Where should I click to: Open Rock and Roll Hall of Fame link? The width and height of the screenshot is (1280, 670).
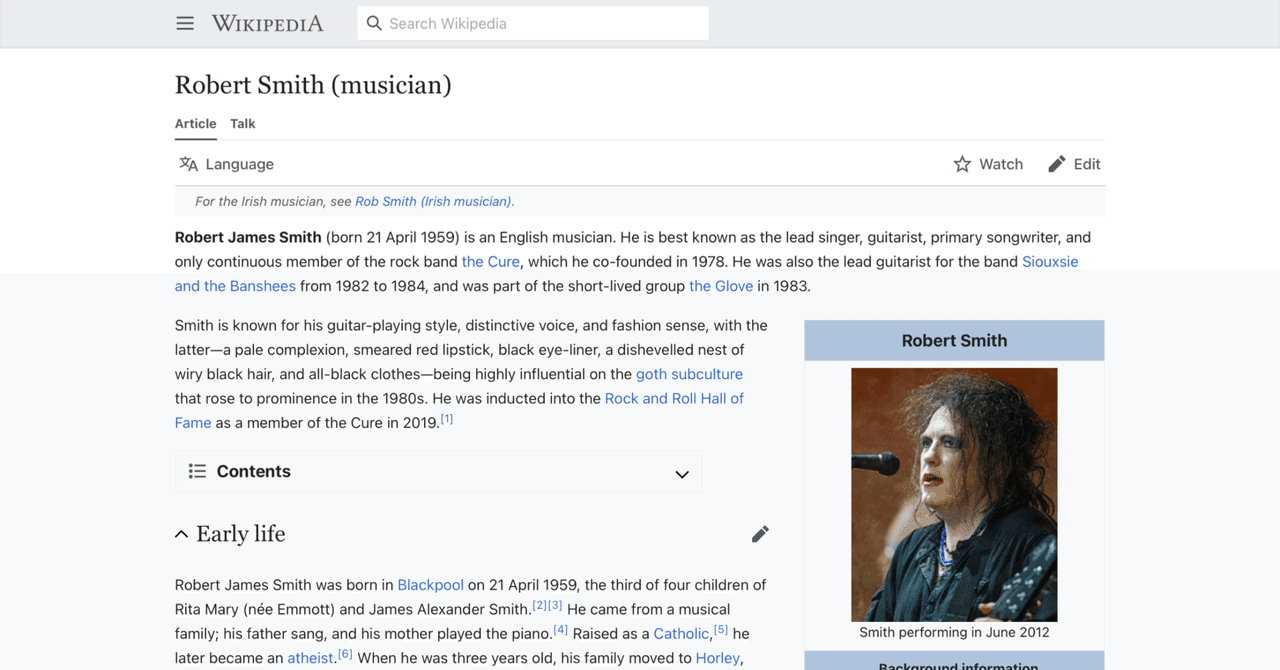pos(674,398)
